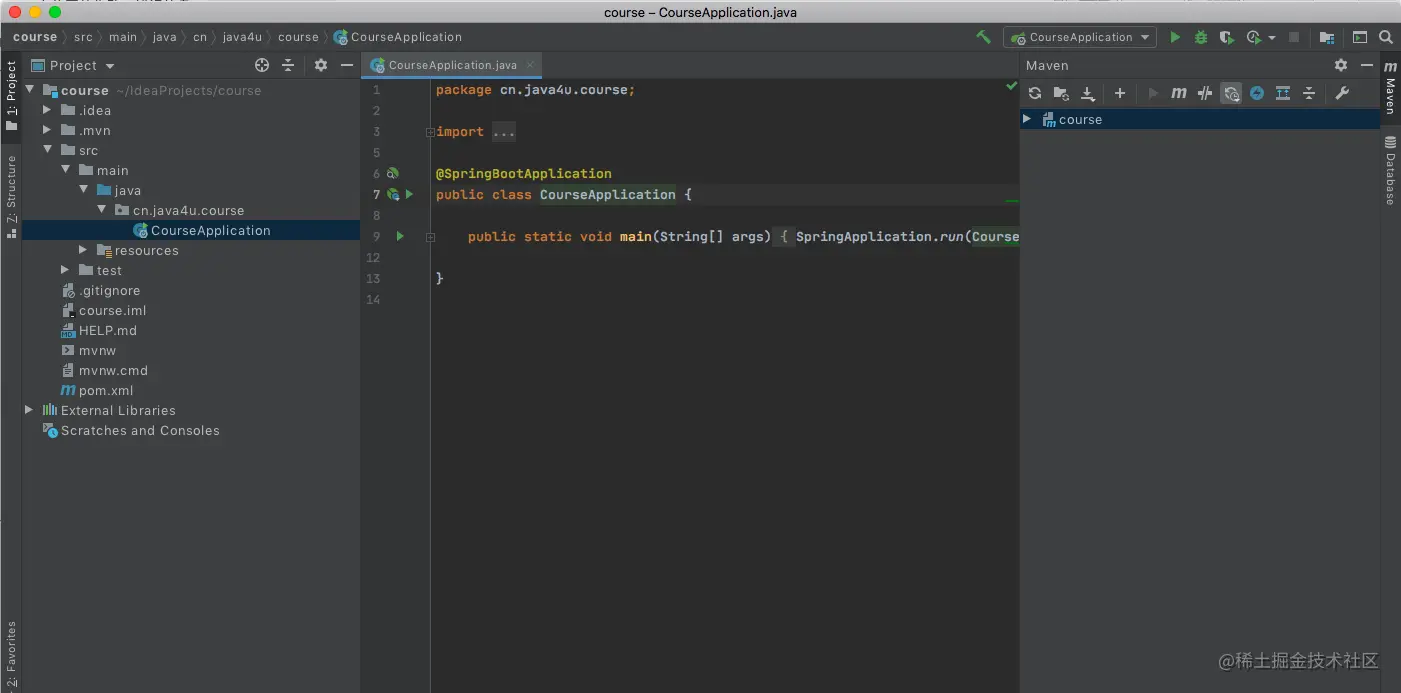
Task: Click Locate file in Project panel
Action: (x=262, y=65)
